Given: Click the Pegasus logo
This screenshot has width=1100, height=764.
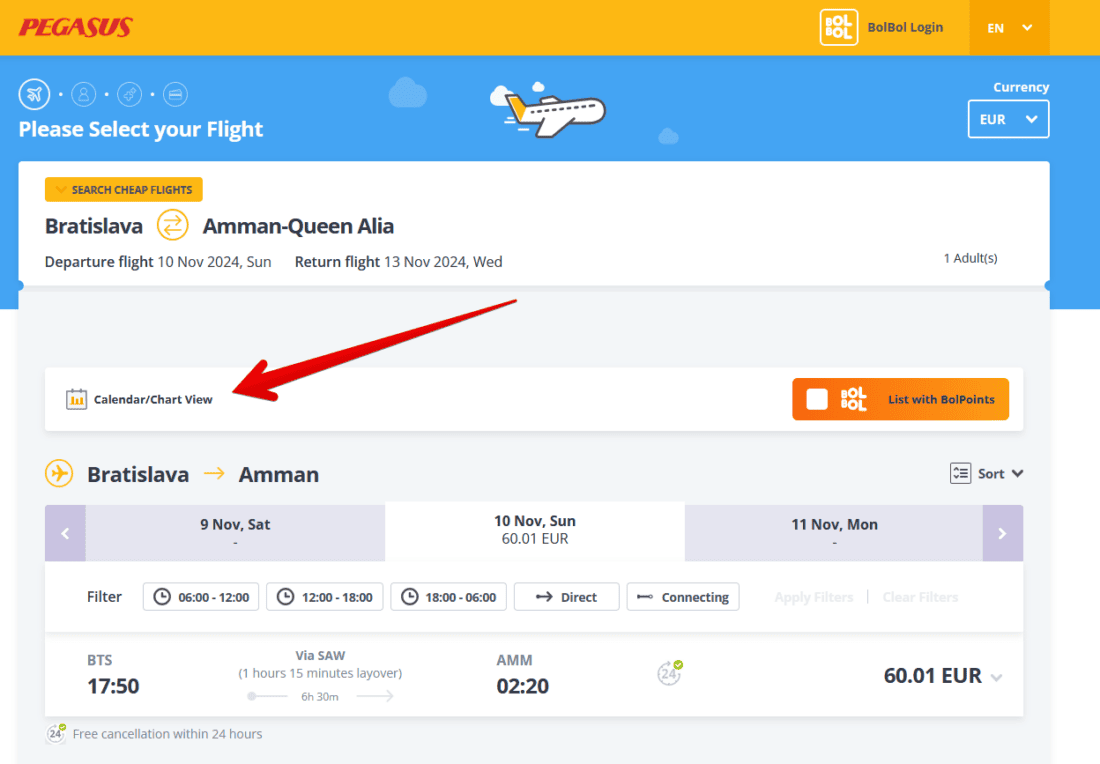Looking at the screenshot, I should point(75,27).
